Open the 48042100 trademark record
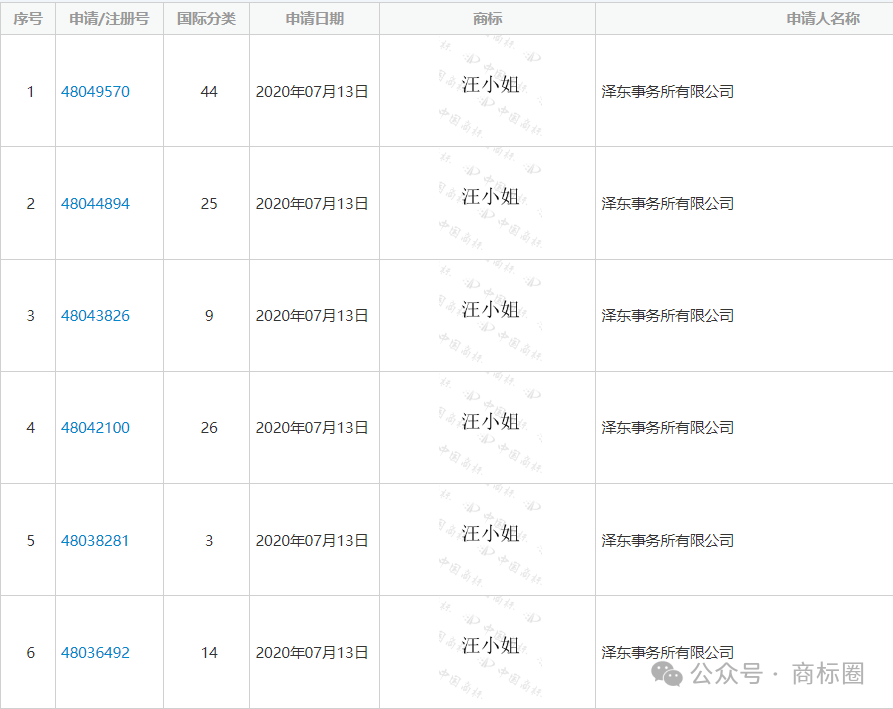 click(x=95, y=428)
